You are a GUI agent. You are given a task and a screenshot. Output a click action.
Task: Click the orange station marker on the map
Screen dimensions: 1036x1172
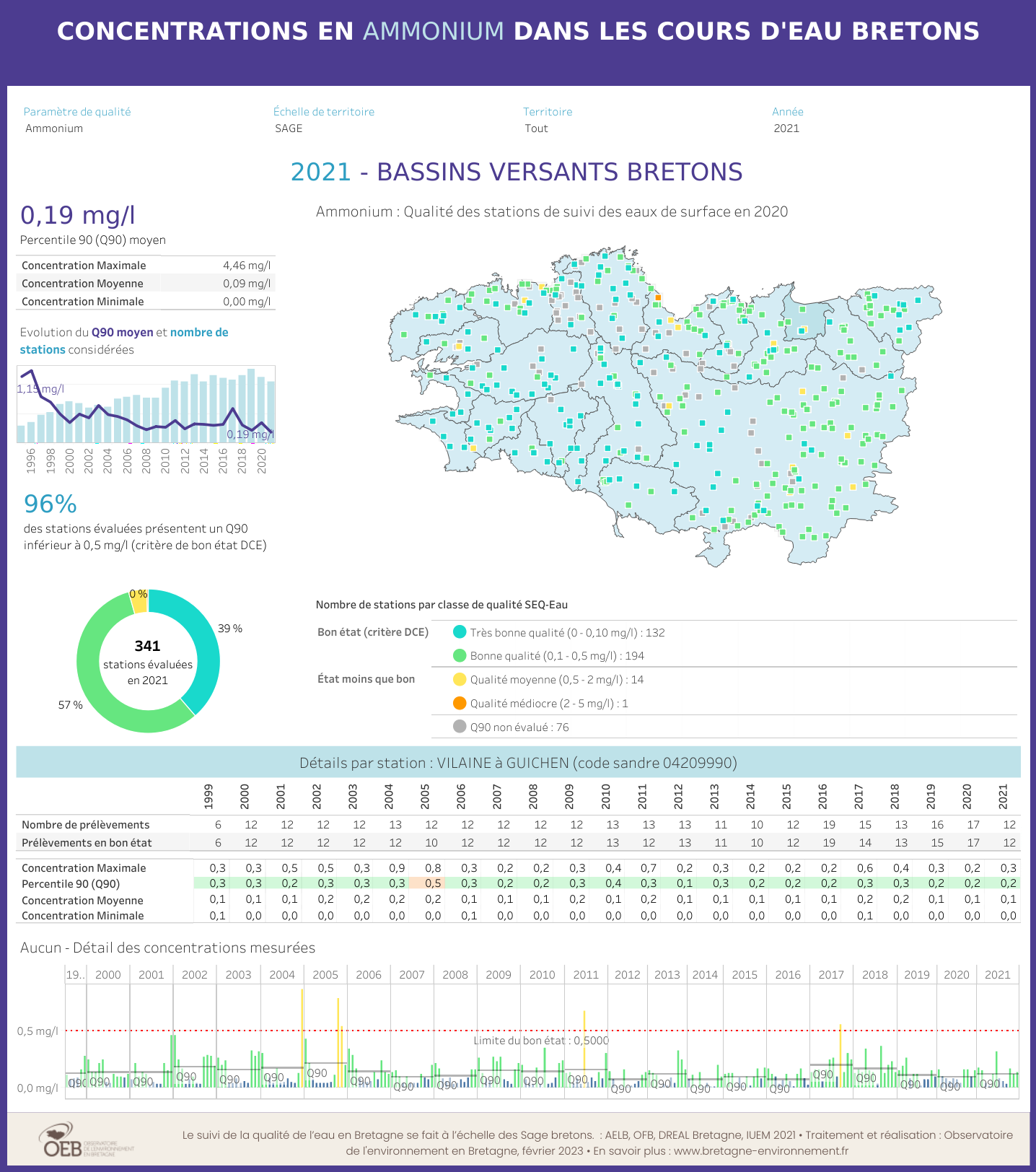click(658, 297)
